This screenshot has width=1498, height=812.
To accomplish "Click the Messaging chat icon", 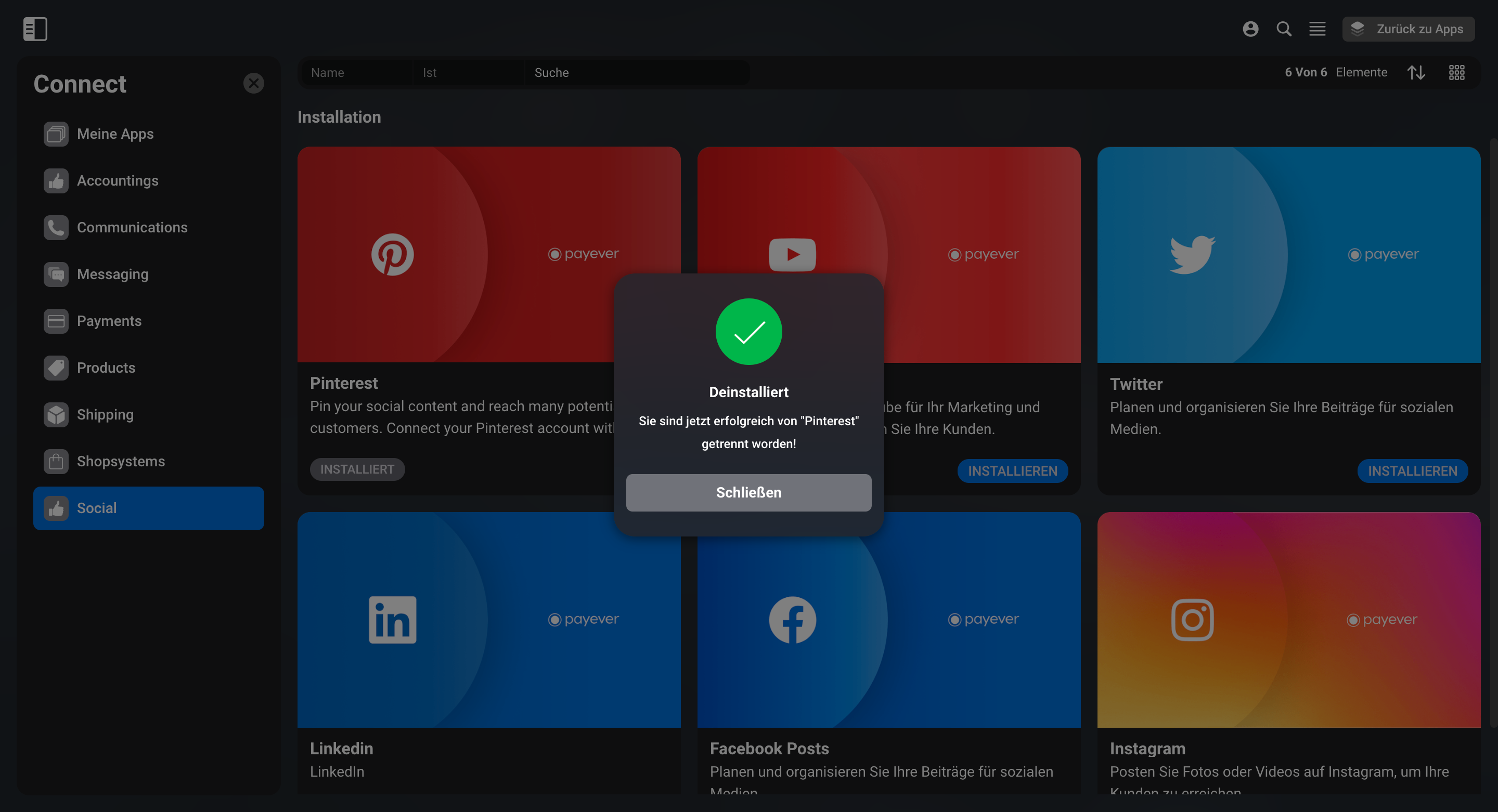I will point(56,274).
